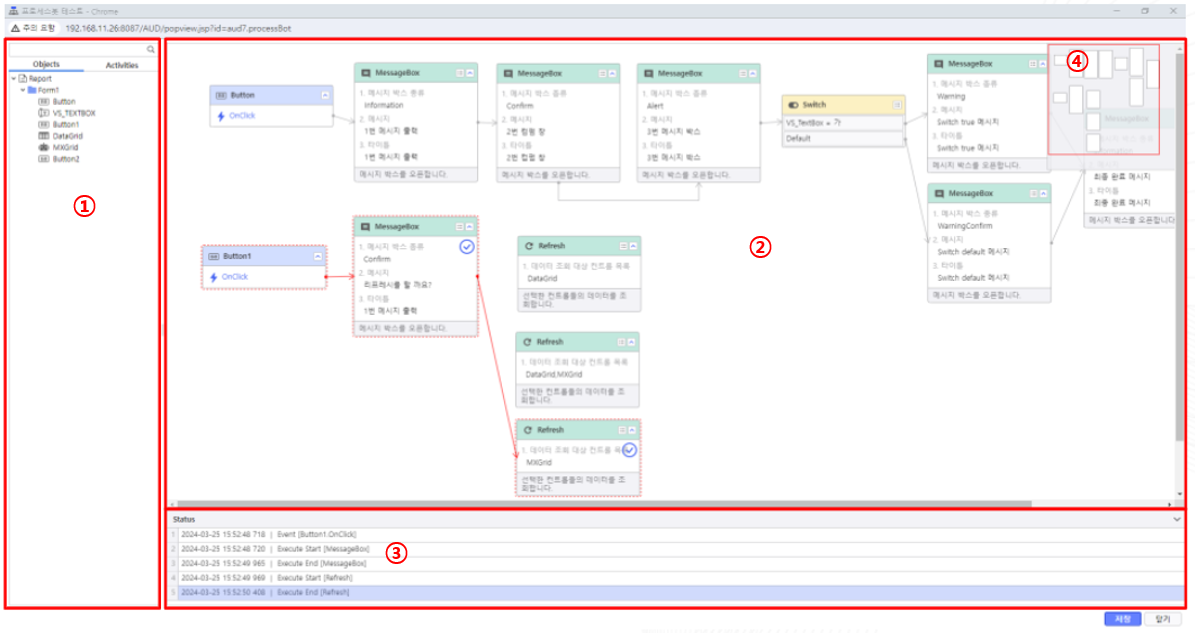Select Button1 in object tree

(66, 124)
